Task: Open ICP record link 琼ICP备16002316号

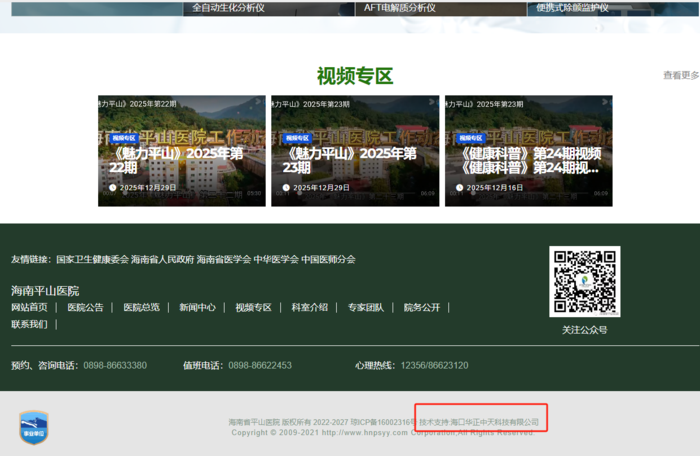Action: 384,422
